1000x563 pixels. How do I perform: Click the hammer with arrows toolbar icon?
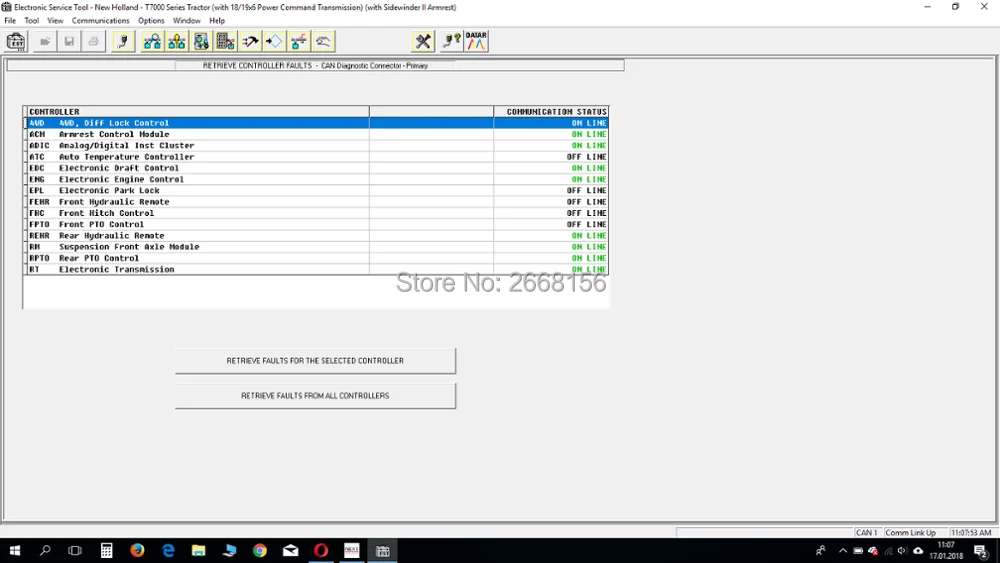tap(250, 42)
